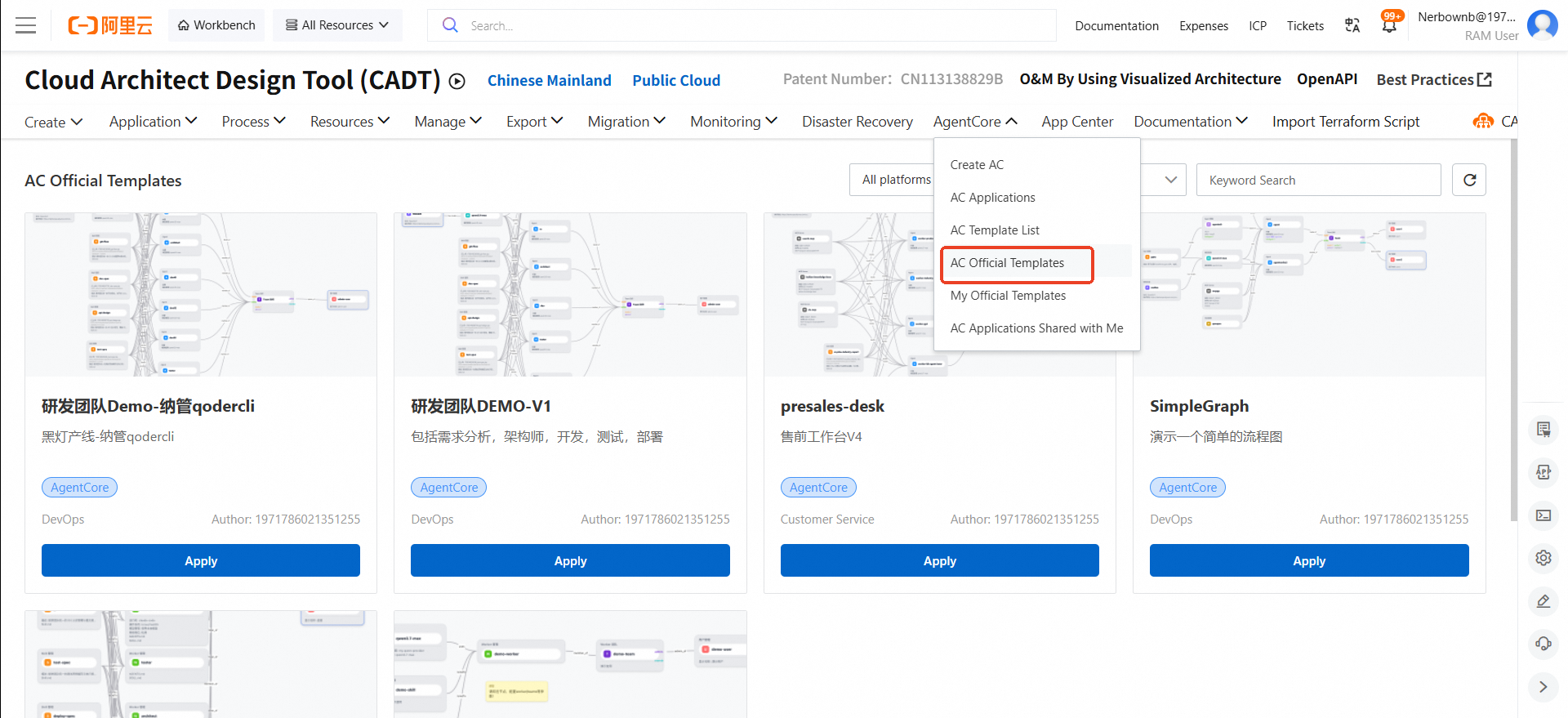Image resolution: width=1568 pixels, height=718 pixels.
Task: Open the customer support headset icon
Action: (x=1543, y=644)
